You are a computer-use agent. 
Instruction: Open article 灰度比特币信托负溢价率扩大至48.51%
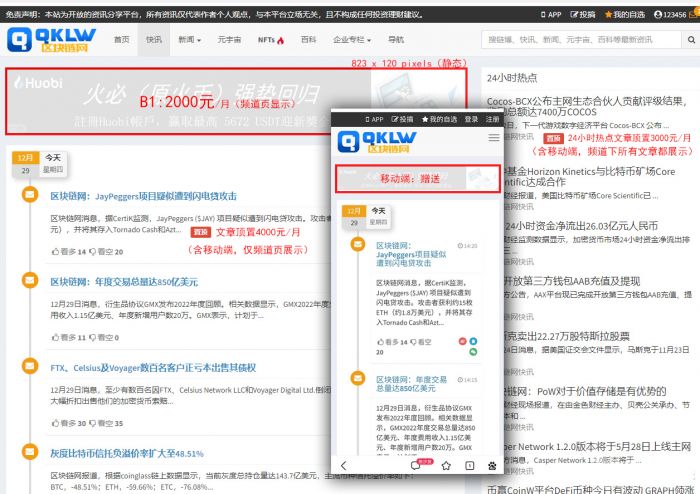(127, 453)
